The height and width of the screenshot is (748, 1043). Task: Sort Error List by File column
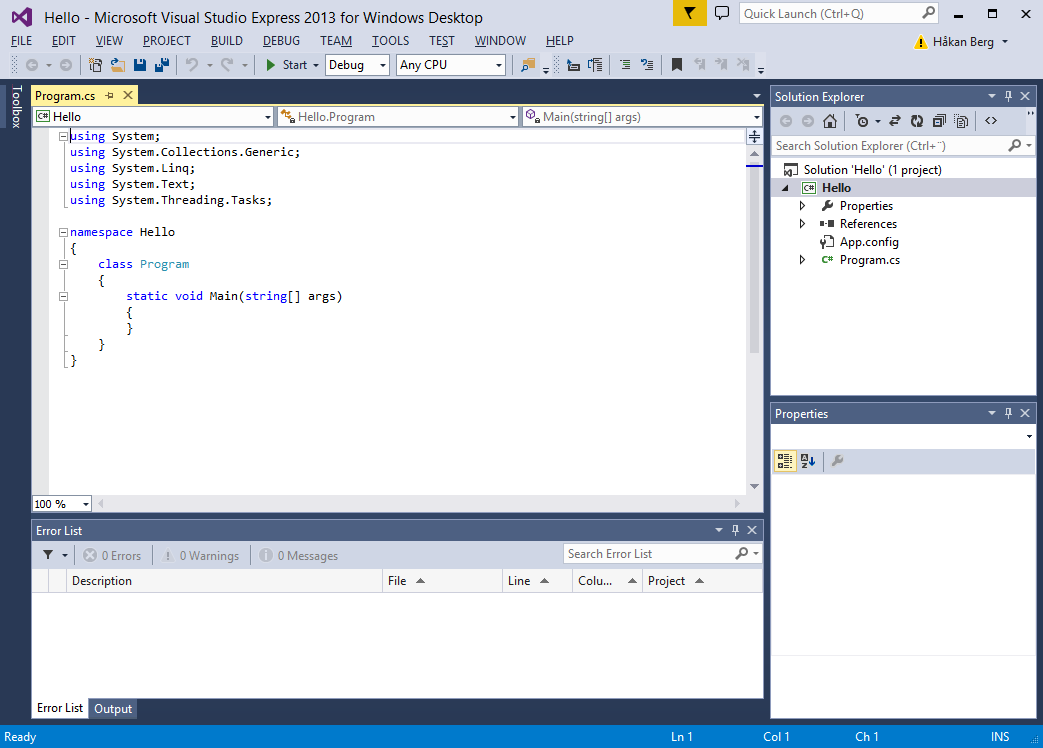442,581
